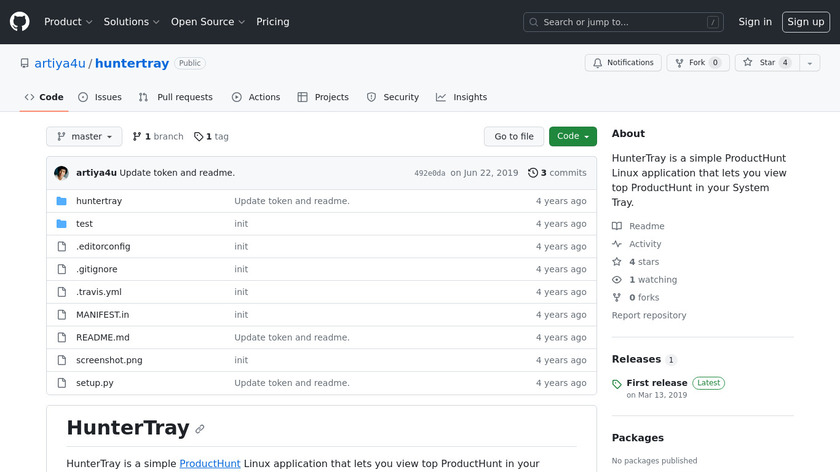Screen dimensions: 840x472
Task: Click Go to file button
Action: tap(514, 137)
